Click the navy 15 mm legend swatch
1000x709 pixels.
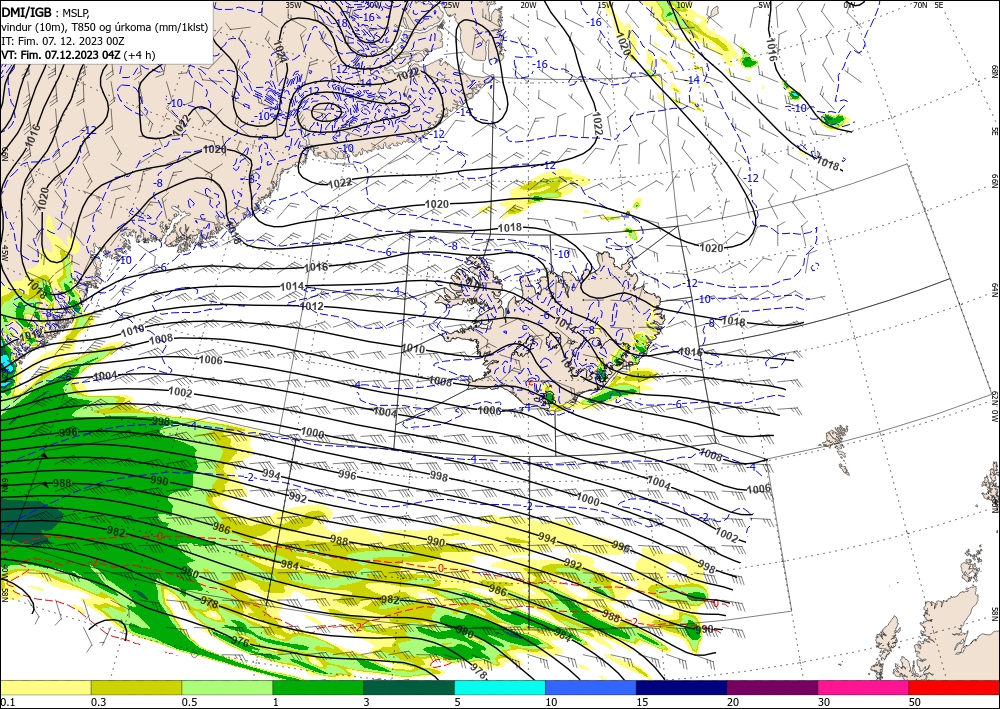click(x=682, y=687)
